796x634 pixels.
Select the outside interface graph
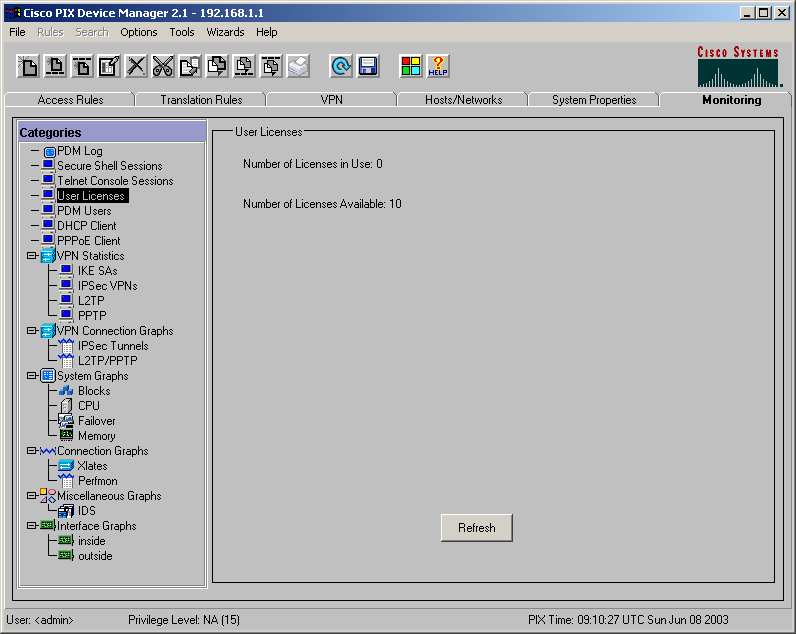pyautogui.click(x=95, y=556)
